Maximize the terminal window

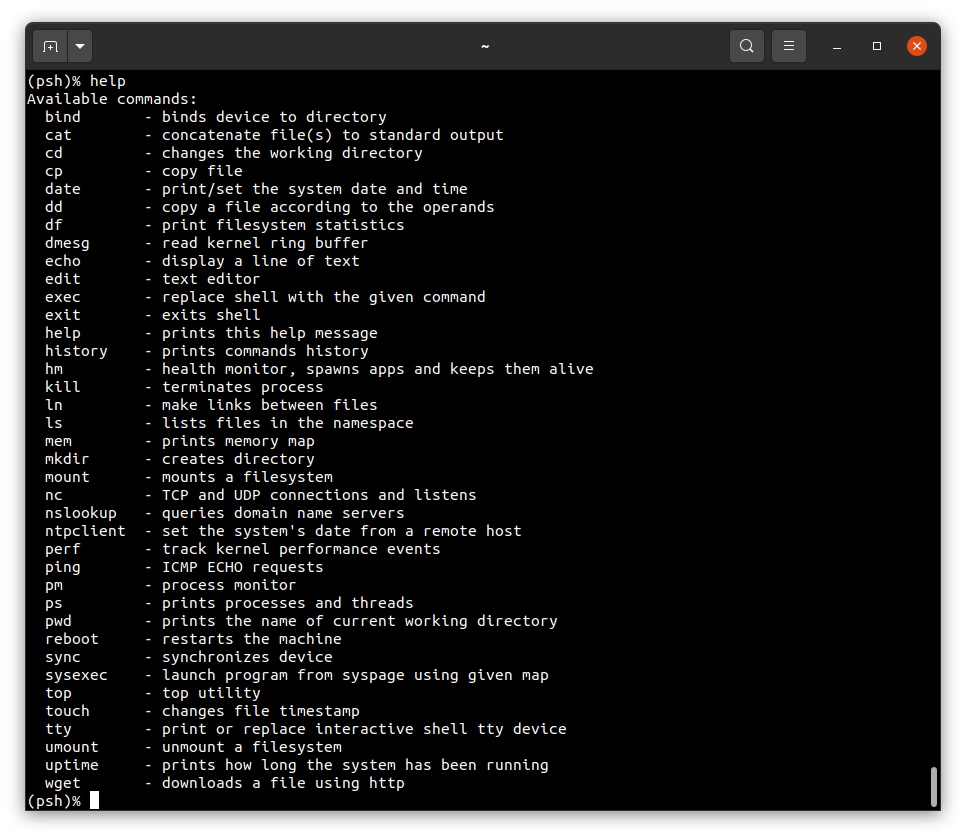coord(877,46)
